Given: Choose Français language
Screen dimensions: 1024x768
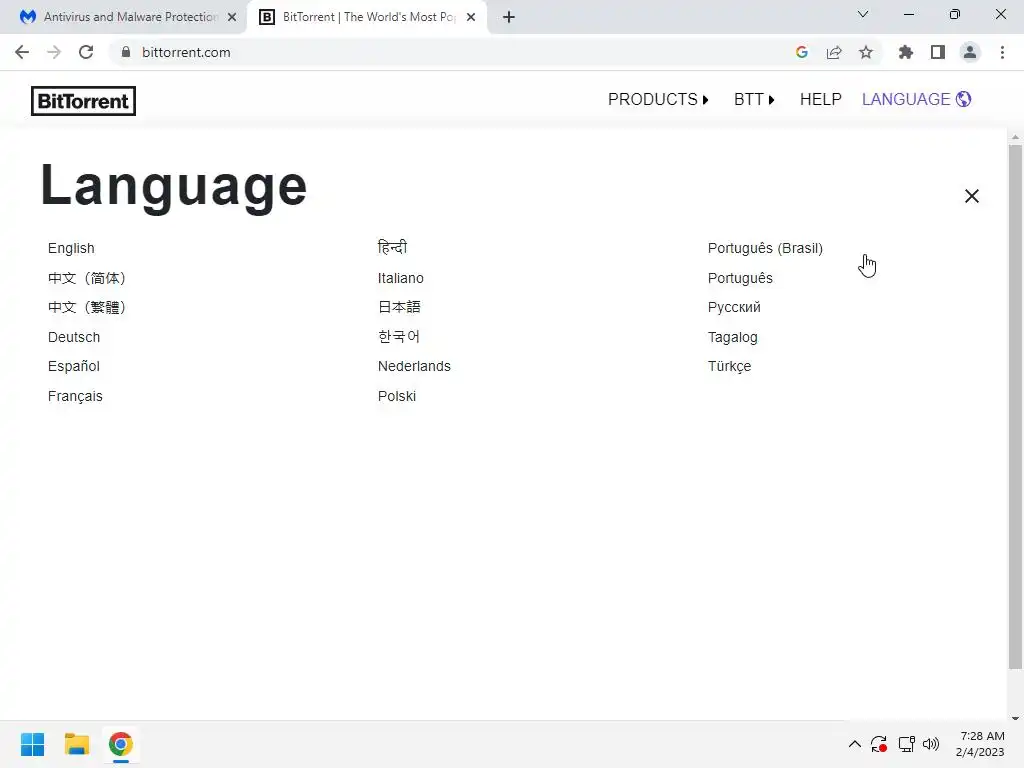Looking at the screenshot, I should coord(75,396).
